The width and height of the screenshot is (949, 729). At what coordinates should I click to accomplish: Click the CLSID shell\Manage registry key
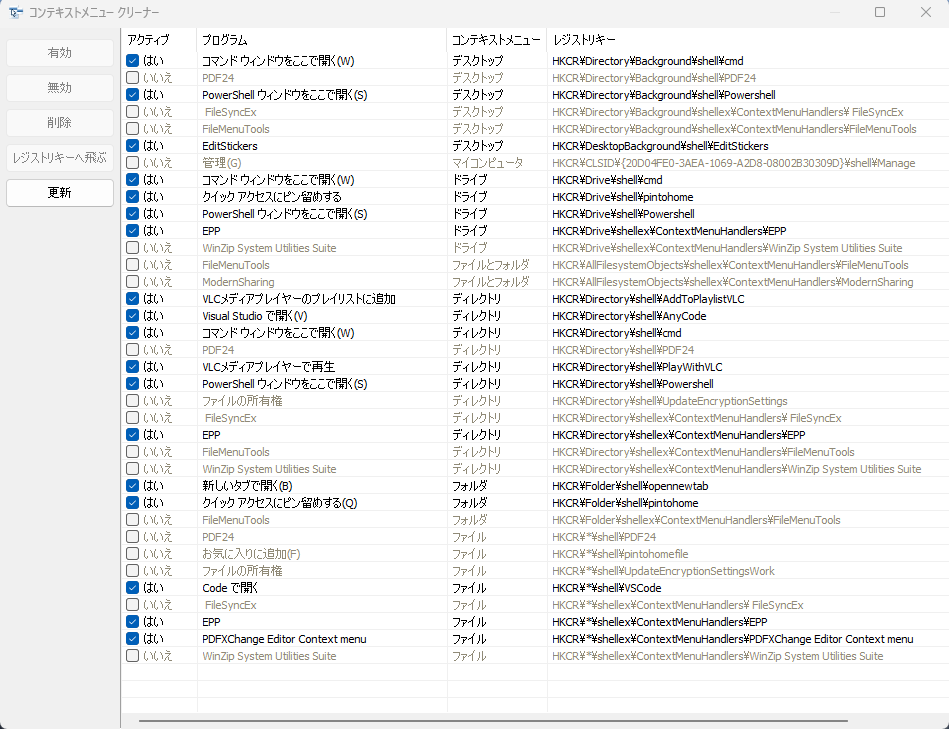734,163
